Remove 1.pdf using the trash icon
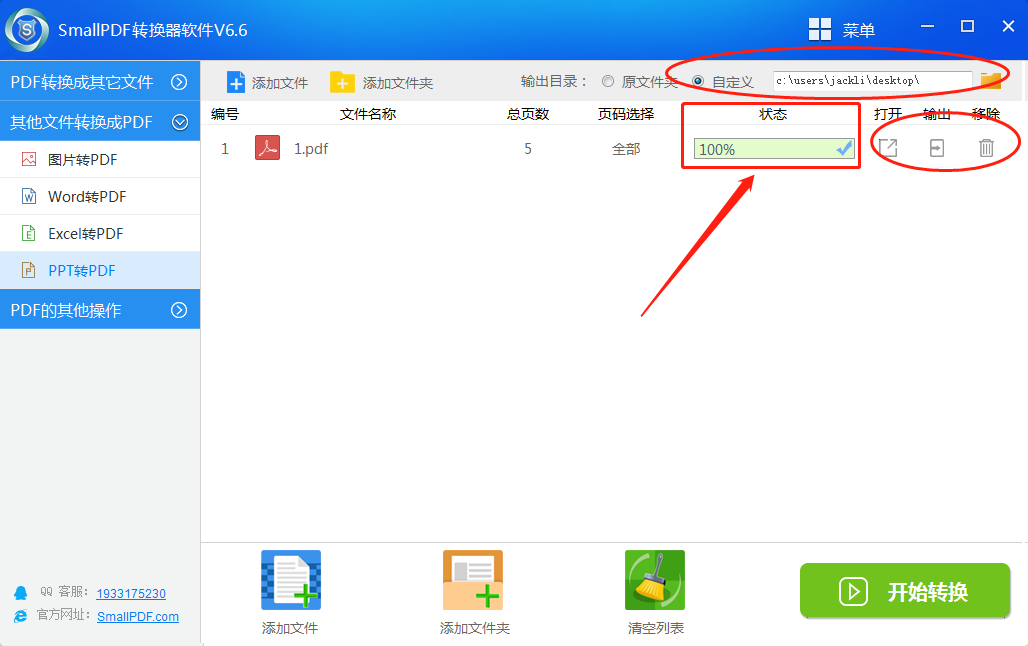1028x646 pixels. pyautogui.click(x=986, y=148)
